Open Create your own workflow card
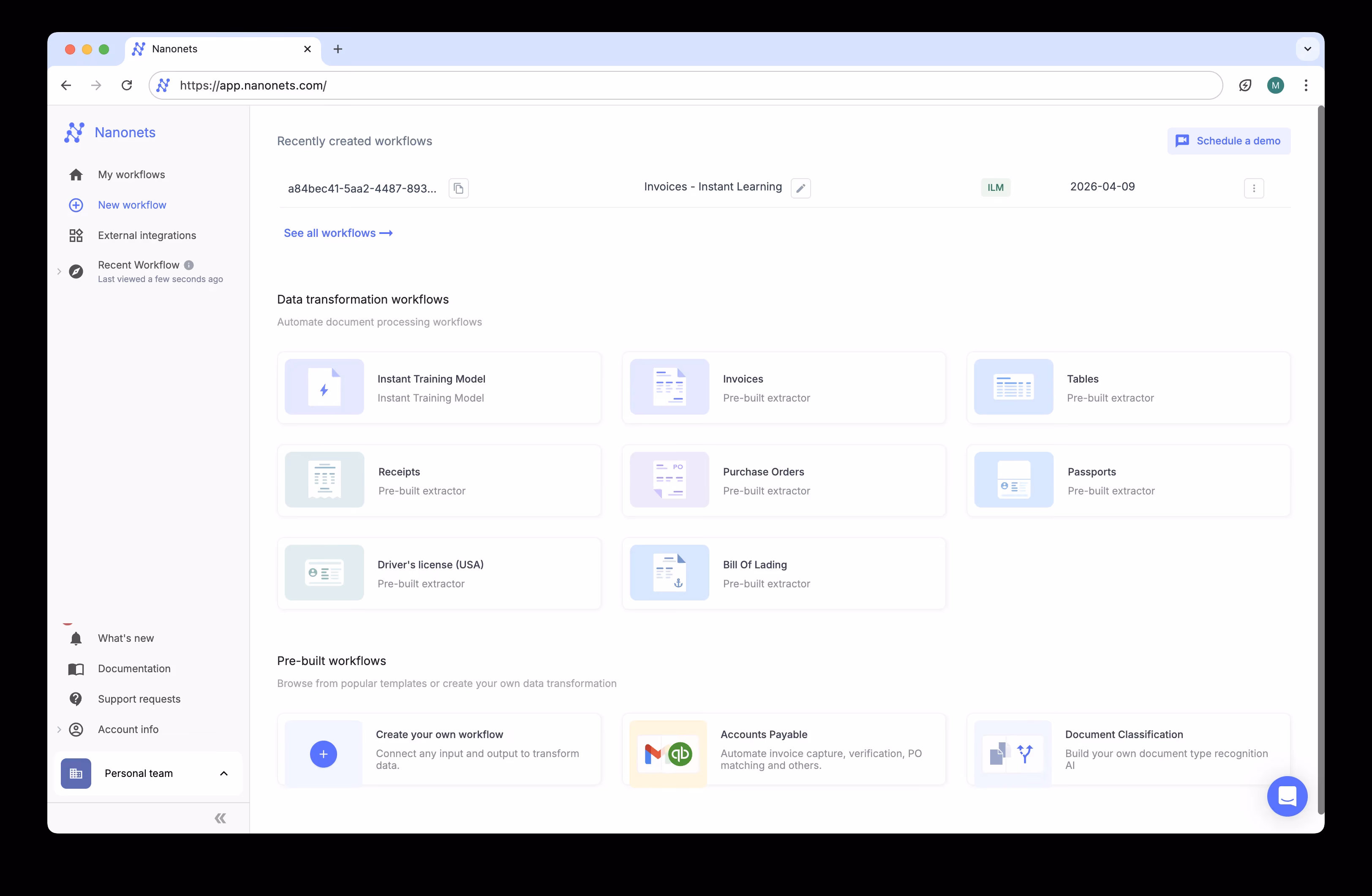The height and width of the screenshot is (896, 1372). pyautogui.click(x=439, y=749)
